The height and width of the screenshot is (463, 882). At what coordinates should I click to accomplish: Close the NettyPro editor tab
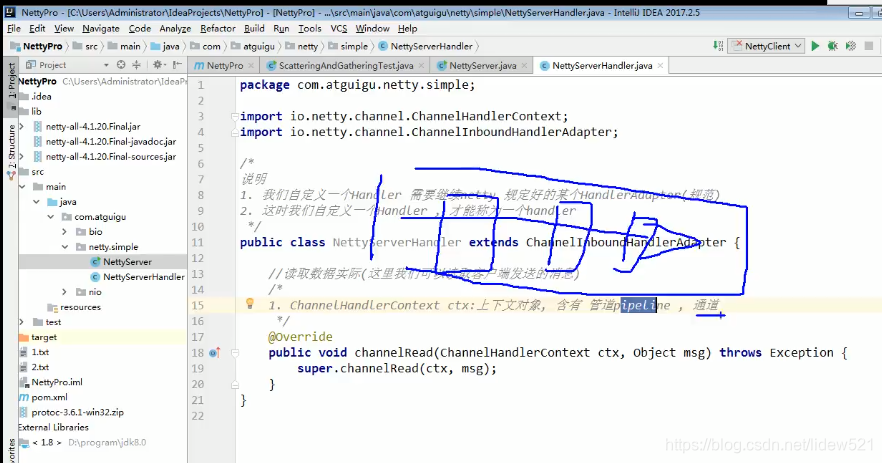[251, 66]
